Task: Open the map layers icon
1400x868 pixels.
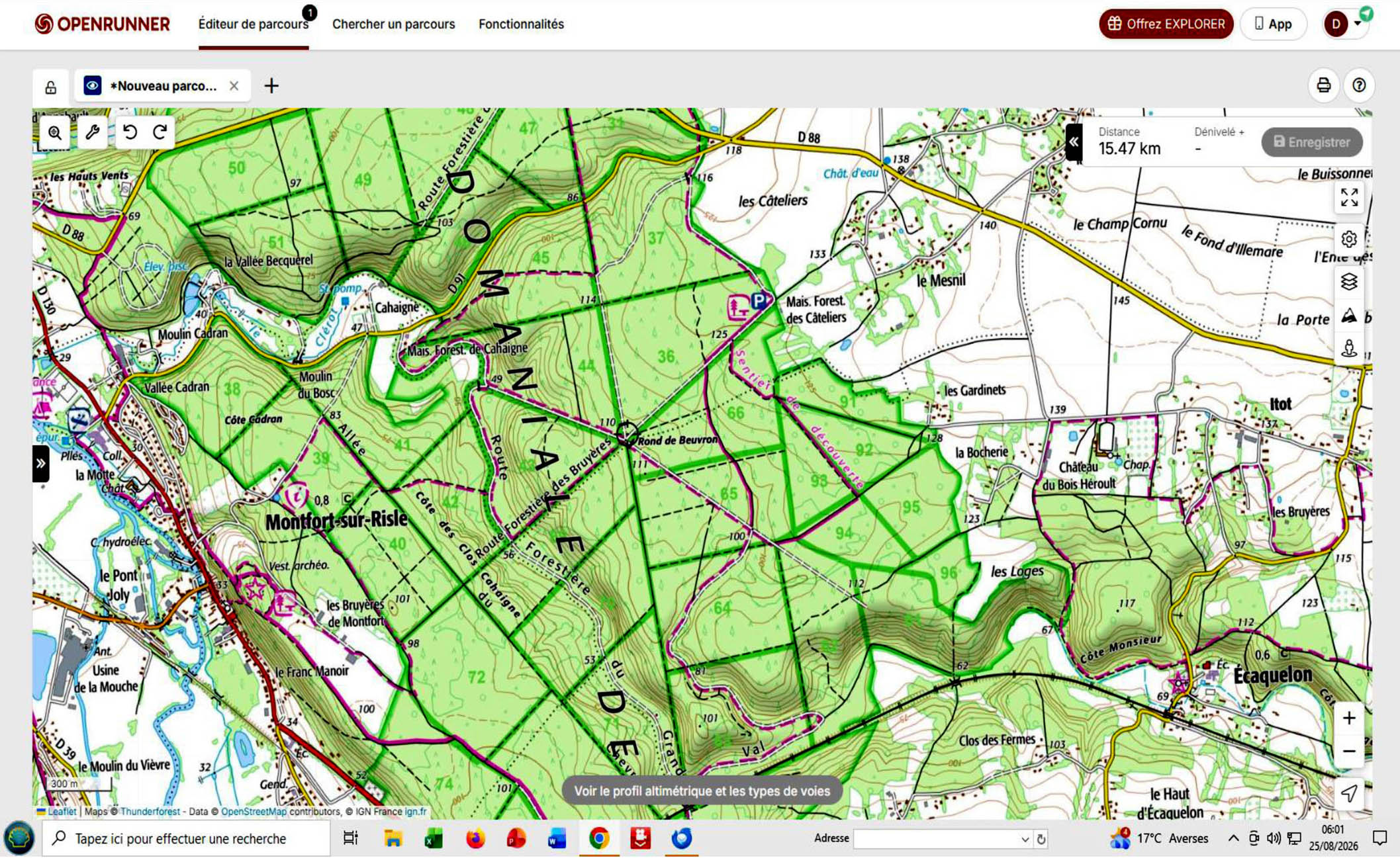Action: coord(1348,282)
